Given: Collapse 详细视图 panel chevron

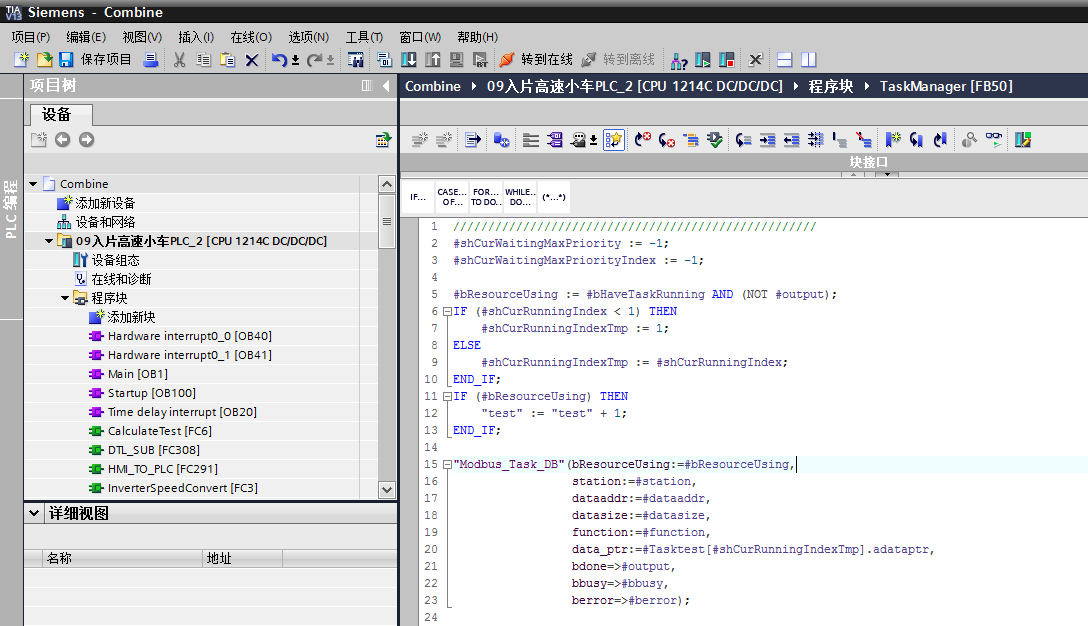Looking at the screenshot, I should (33, 513).
